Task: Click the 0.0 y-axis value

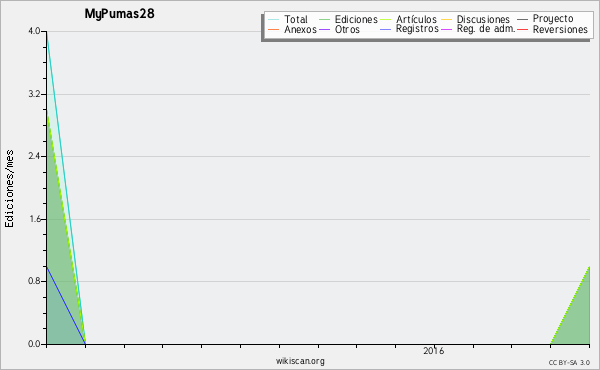Action: (x=34, y=344)
